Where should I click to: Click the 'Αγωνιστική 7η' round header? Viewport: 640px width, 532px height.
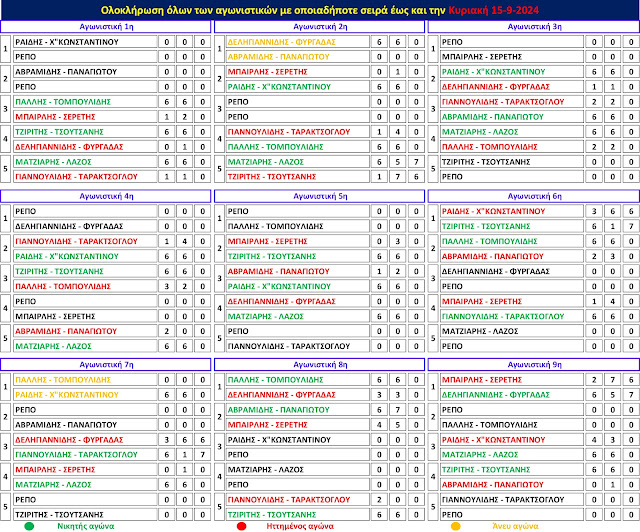[x=106, y=365]
